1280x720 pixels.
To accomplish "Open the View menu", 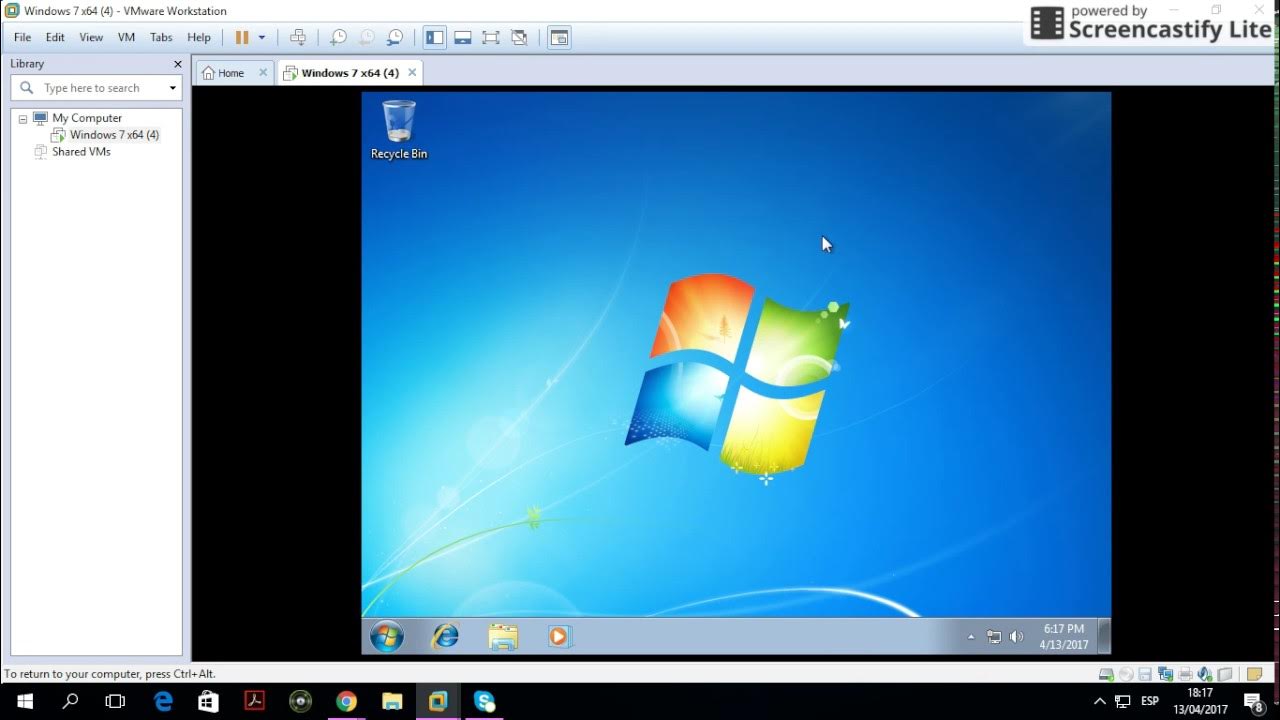I will tap(91, 37).
